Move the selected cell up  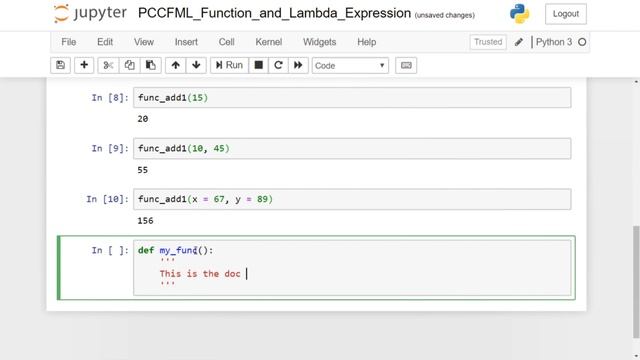[x=176, y=65]
